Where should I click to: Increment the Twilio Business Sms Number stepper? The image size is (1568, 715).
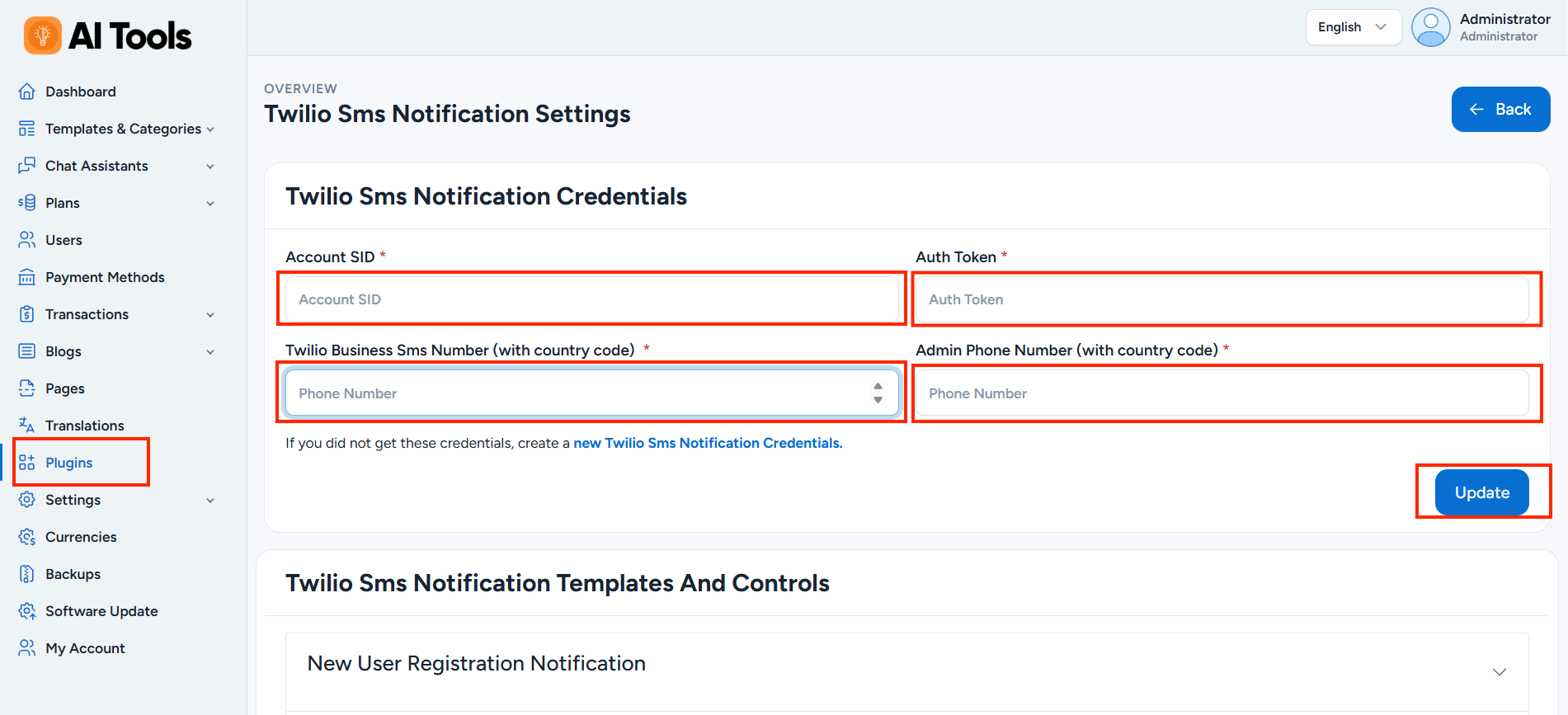[878, 386]
